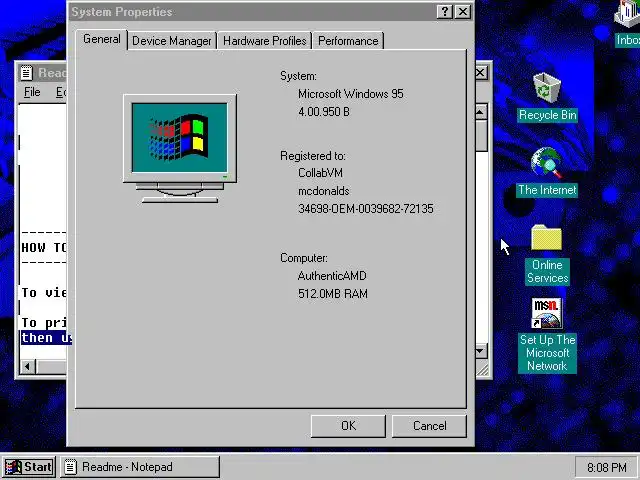Click the 'AuthenticAMD' processor text

pyautogui.click(x=332, y=276)
